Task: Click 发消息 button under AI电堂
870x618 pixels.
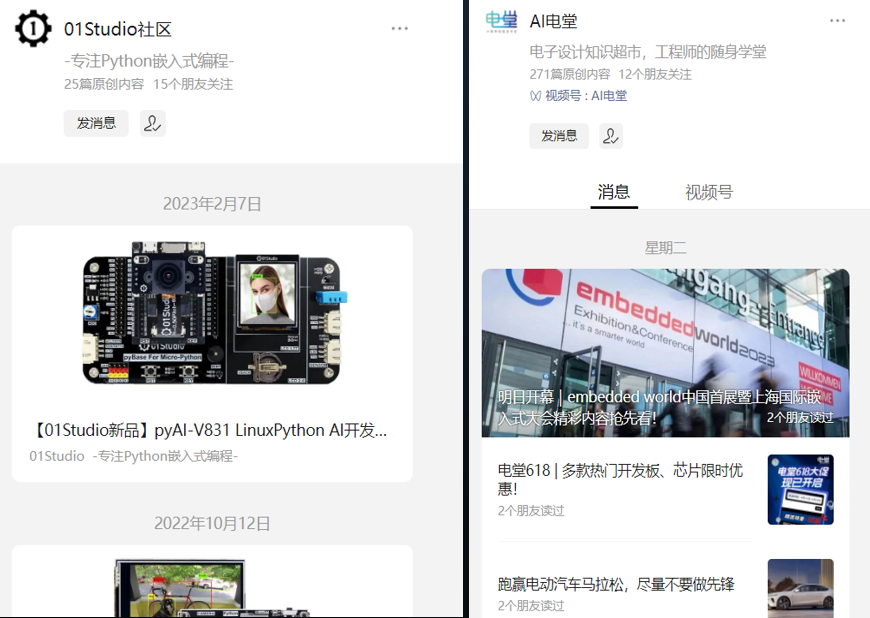Action: click(x=559, y=136)
